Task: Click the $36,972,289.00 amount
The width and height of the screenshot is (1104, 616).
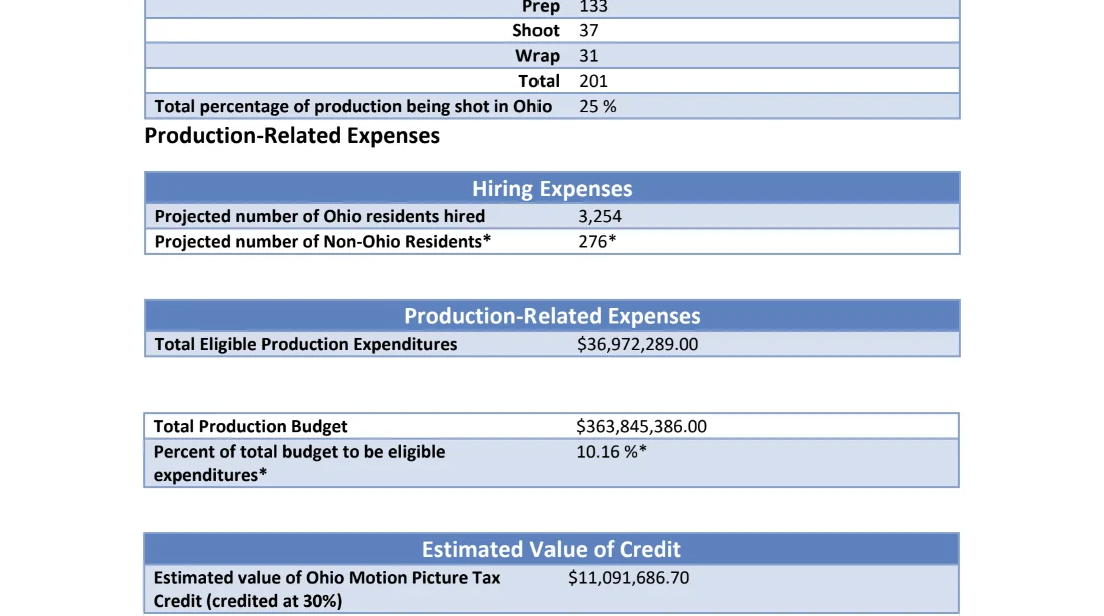Action: (637, 344)
